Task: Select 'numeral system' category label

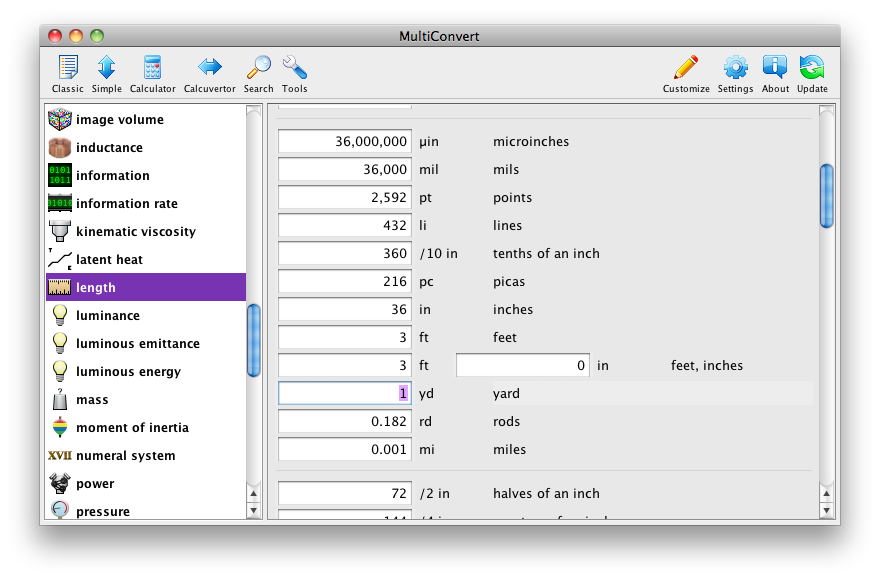Action: point(126,456)
